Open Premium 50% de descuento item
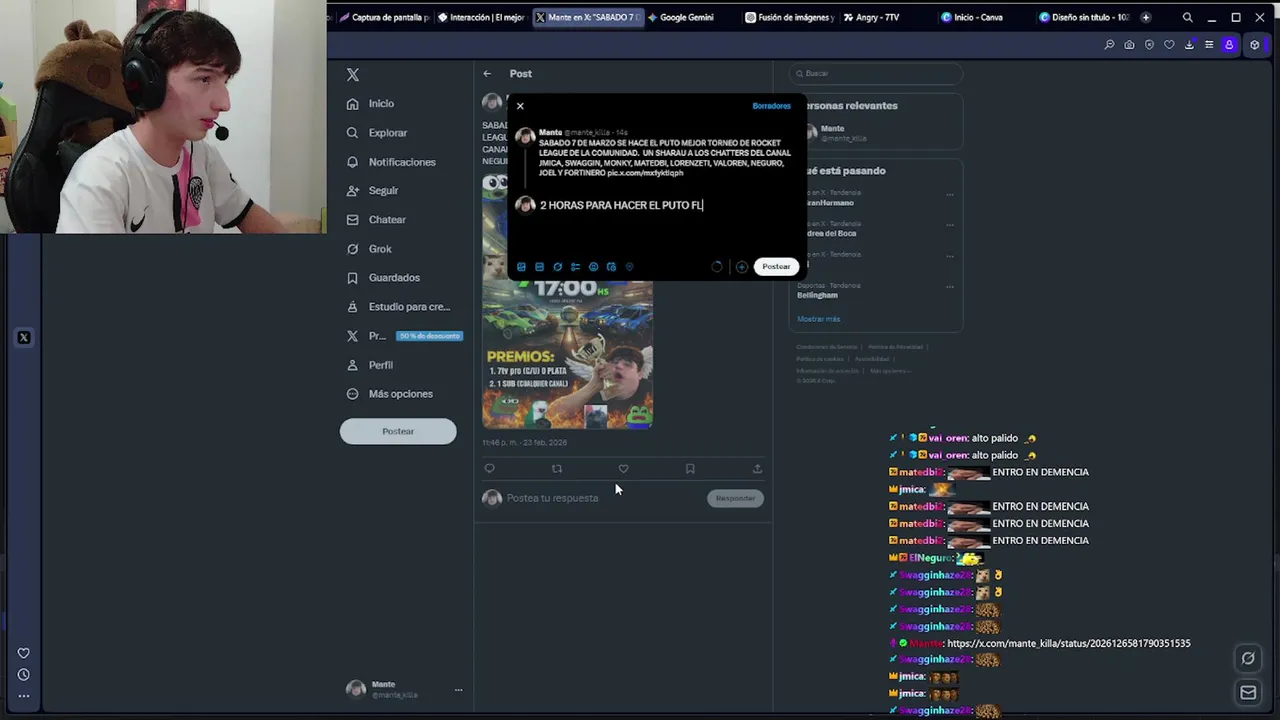Screen dimensions: 1280x720 click(x=404, y=336)
